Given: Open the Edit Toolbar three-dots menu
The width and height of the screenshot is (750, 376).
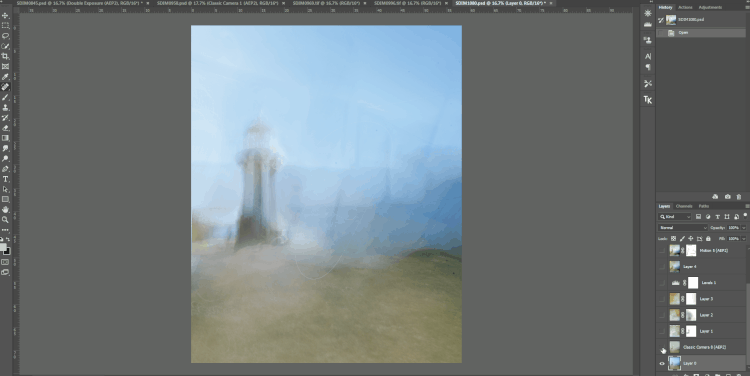Looking at the screenshot, I should click(5, 230).
